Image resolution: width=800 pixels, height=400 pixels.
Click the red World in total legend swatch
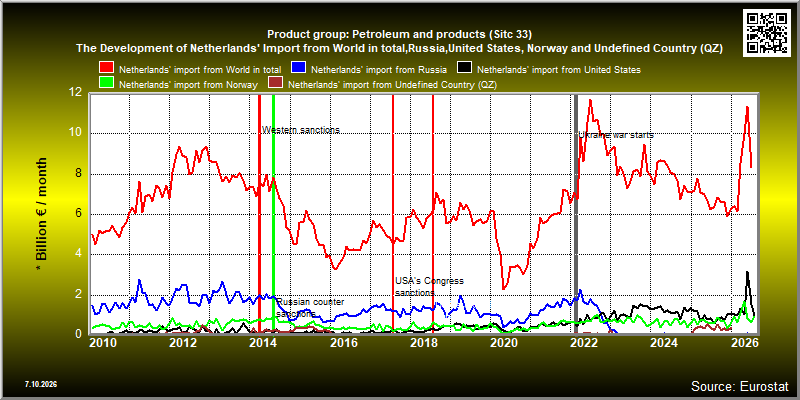point(107,69)
